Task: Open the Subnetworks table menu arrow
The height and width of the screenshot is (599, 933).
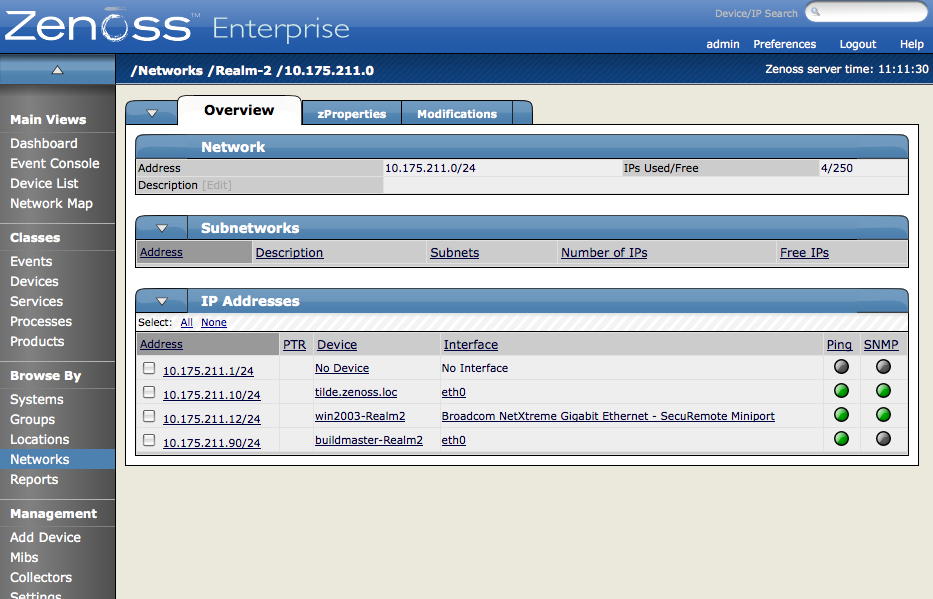Action: (x=162, y=228)
